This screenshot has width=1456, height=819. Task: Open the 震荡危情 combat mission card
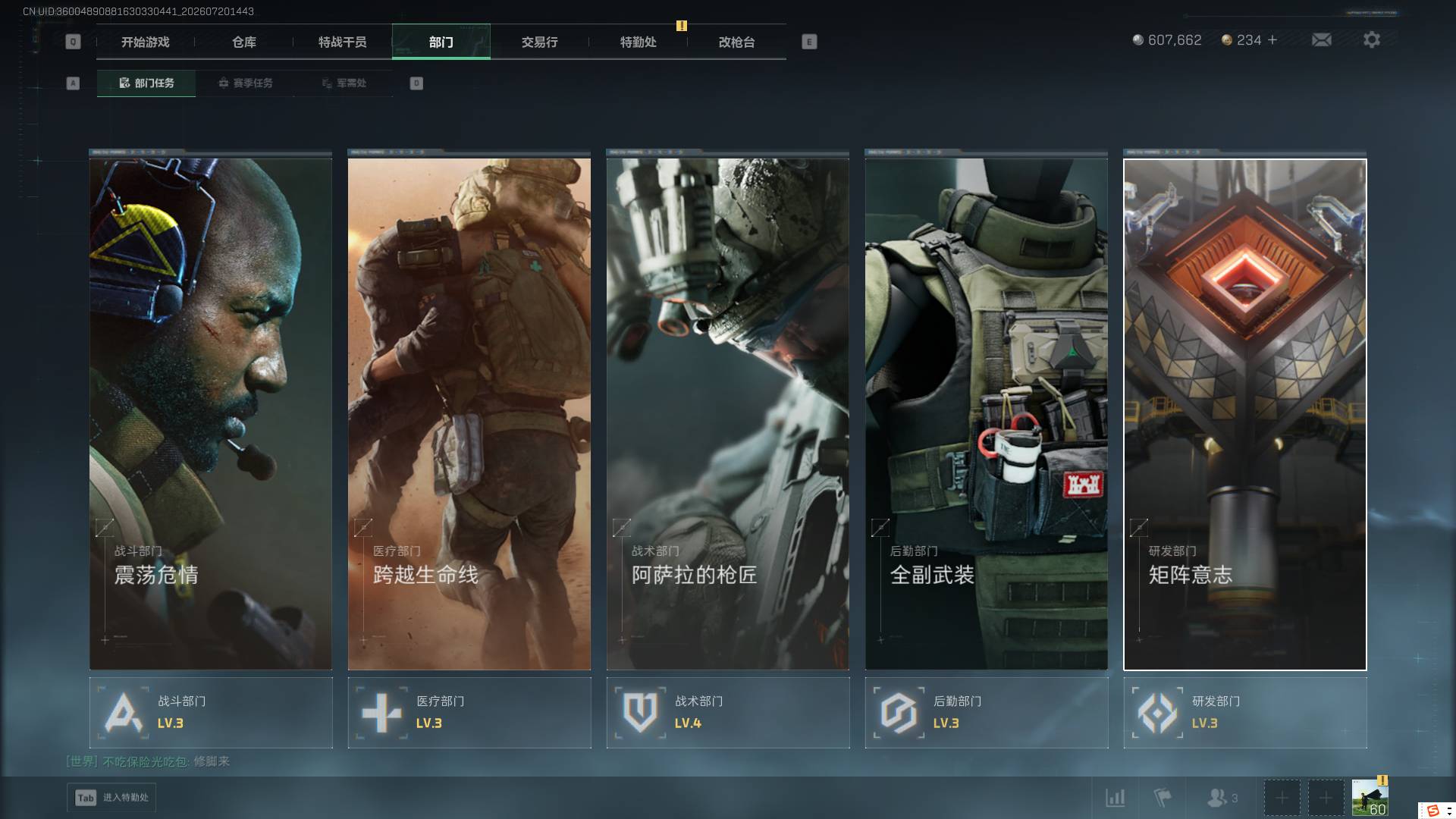(211, 413)
